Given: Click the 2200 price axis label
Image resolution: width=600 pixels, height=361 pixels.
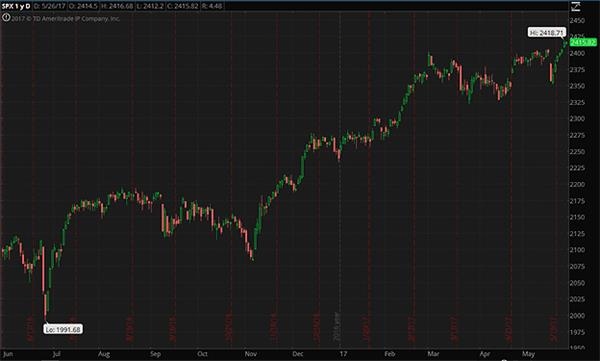Looking at the screenshot, I should 577,184.
